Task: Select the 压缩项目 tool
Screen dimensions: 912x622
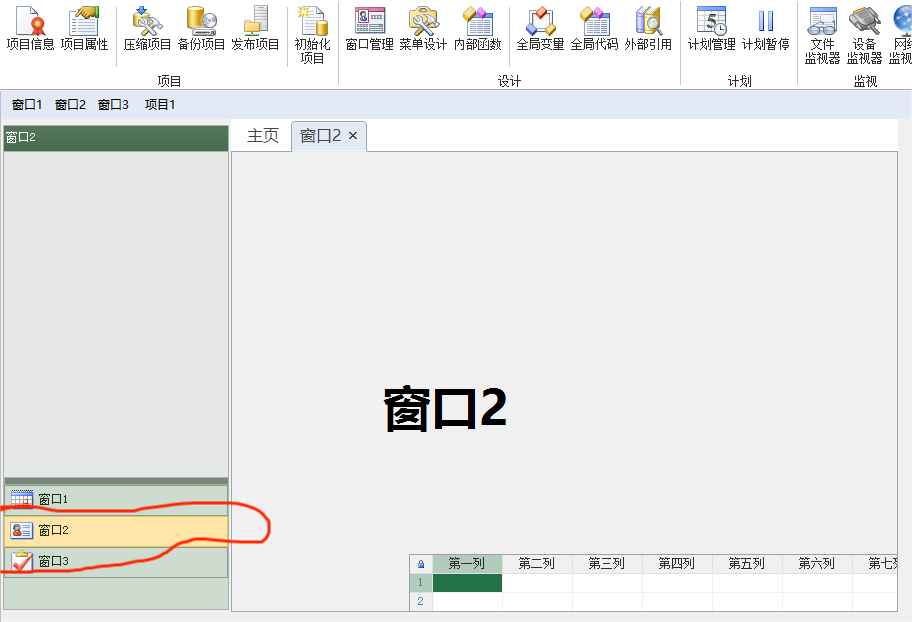Action: [147, 28]
